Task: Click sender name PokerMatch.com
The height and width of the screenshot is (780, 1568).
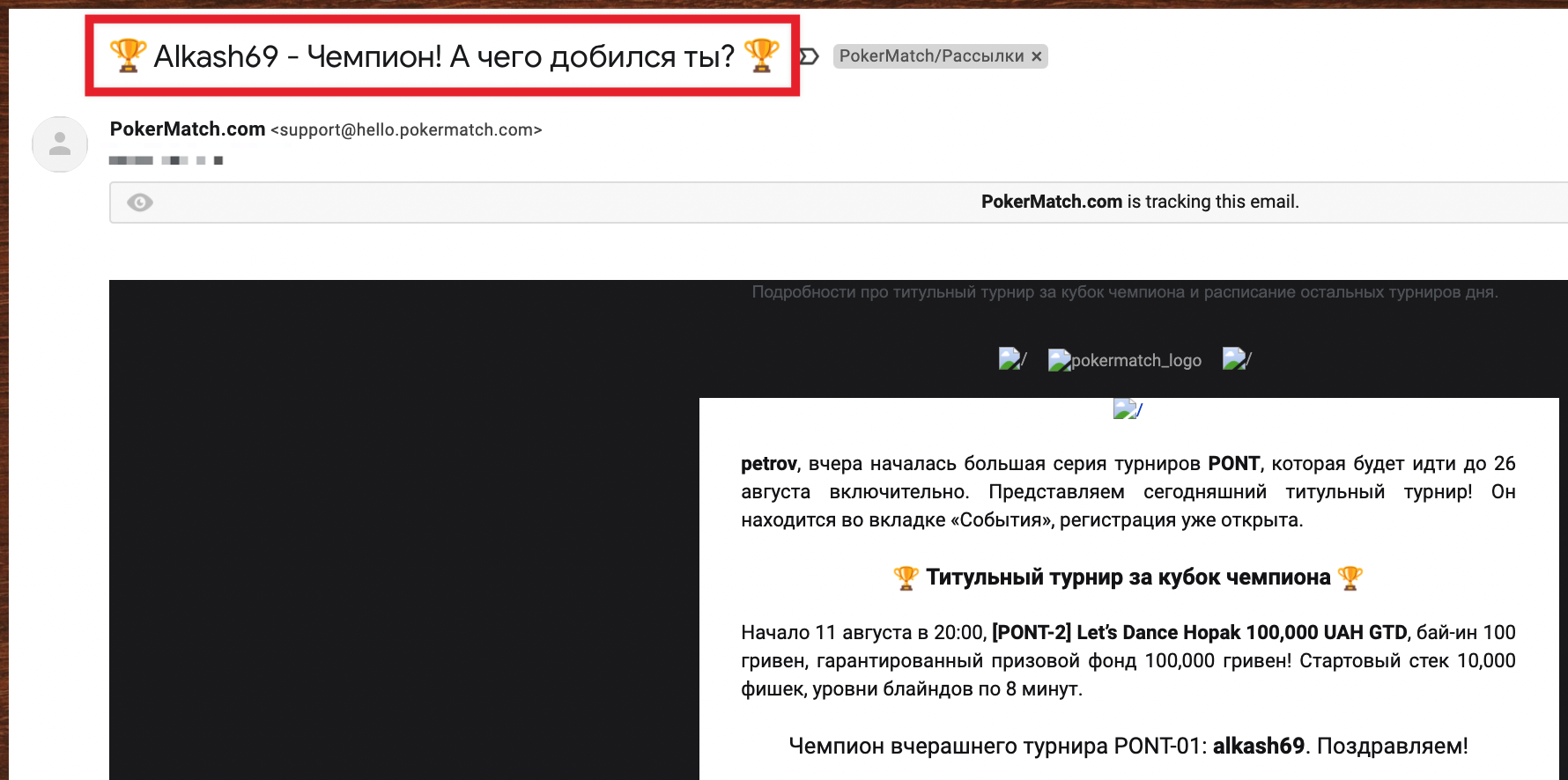Action: click(x=188, y=129)
